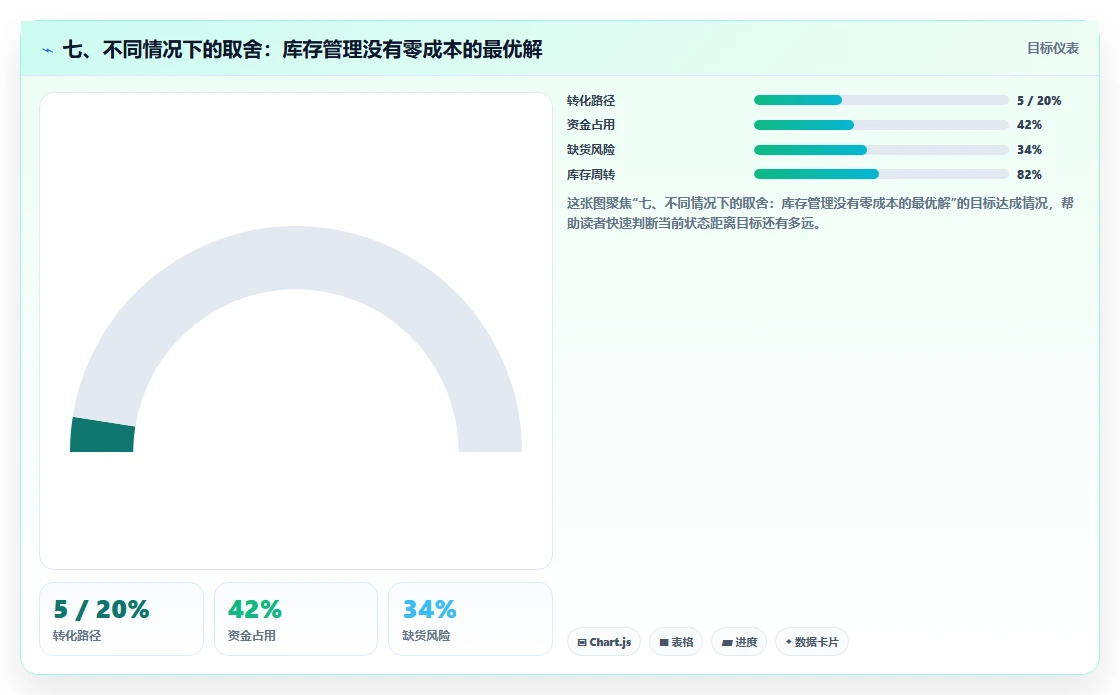Image resolution: width=1120 pixels, height=695 pixels.
Task: Select the 42% 资金占用 card
Action: click(296, 619)
